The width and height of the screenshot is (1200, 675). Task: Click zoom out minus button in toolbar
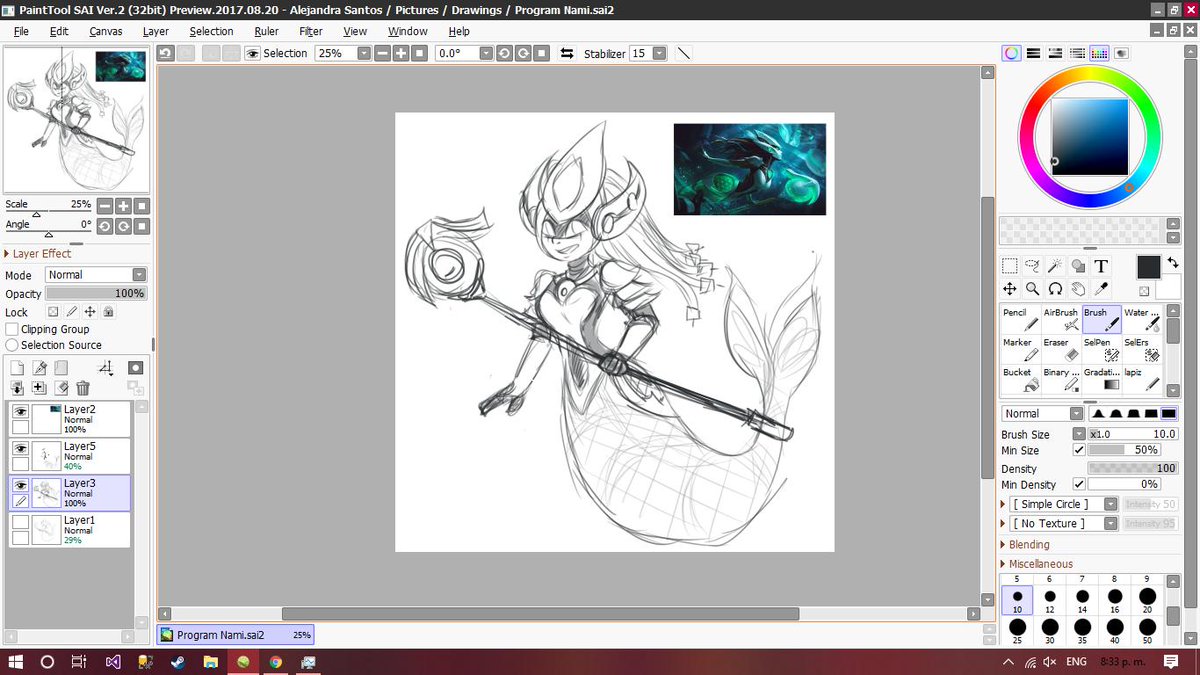tap(381, 53)
